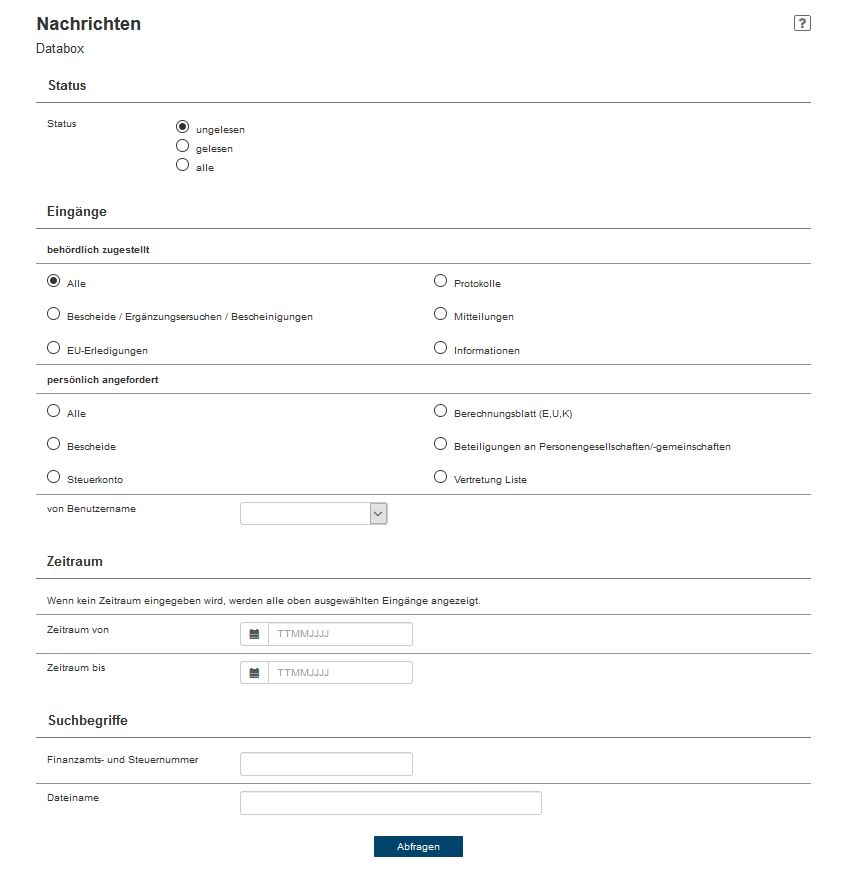Select the 'gelesen' status radio button
The width and height of the screenshot is (842, 872).
click(182, 146)
